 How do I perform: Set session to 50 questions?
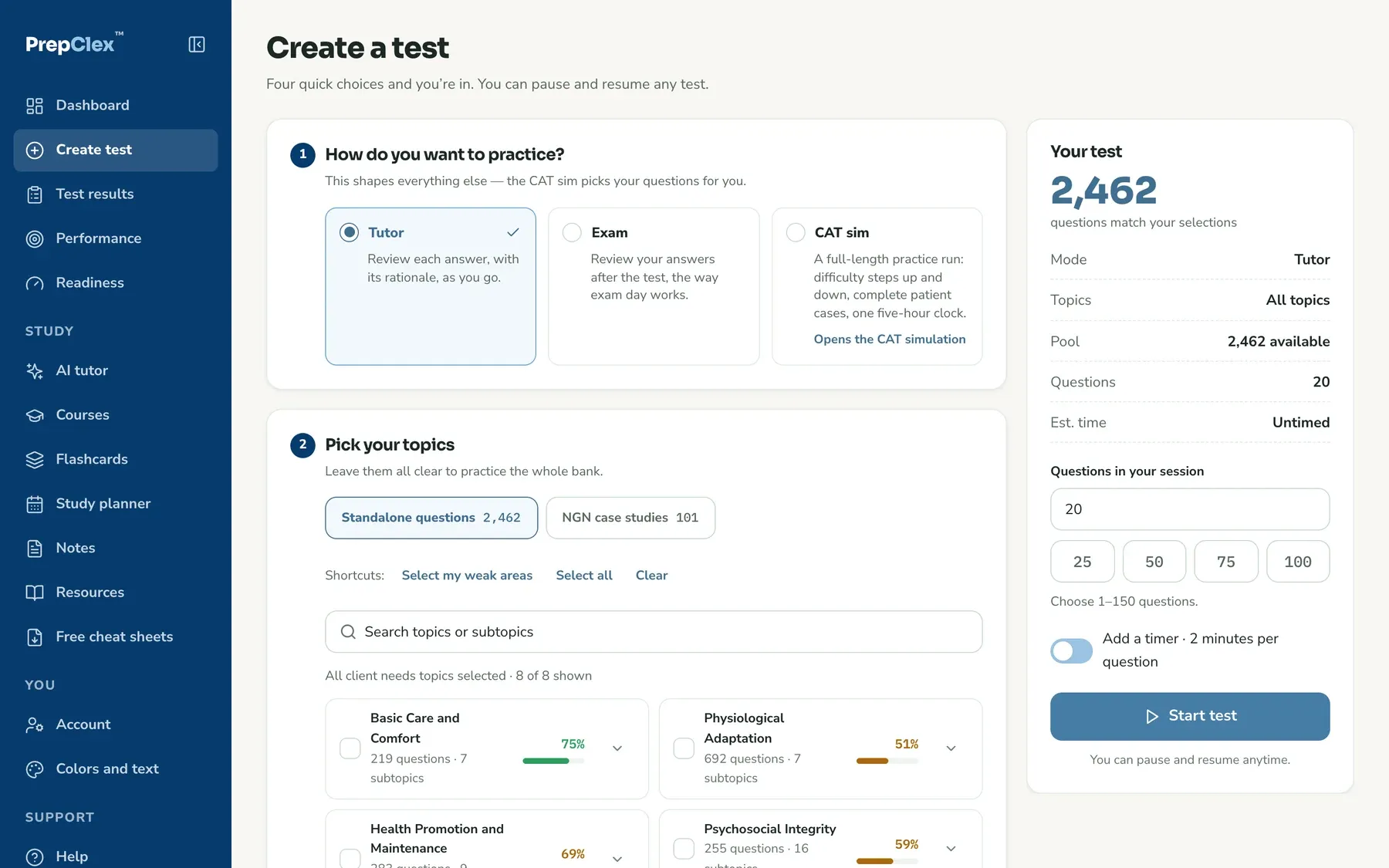(1154, 562)
